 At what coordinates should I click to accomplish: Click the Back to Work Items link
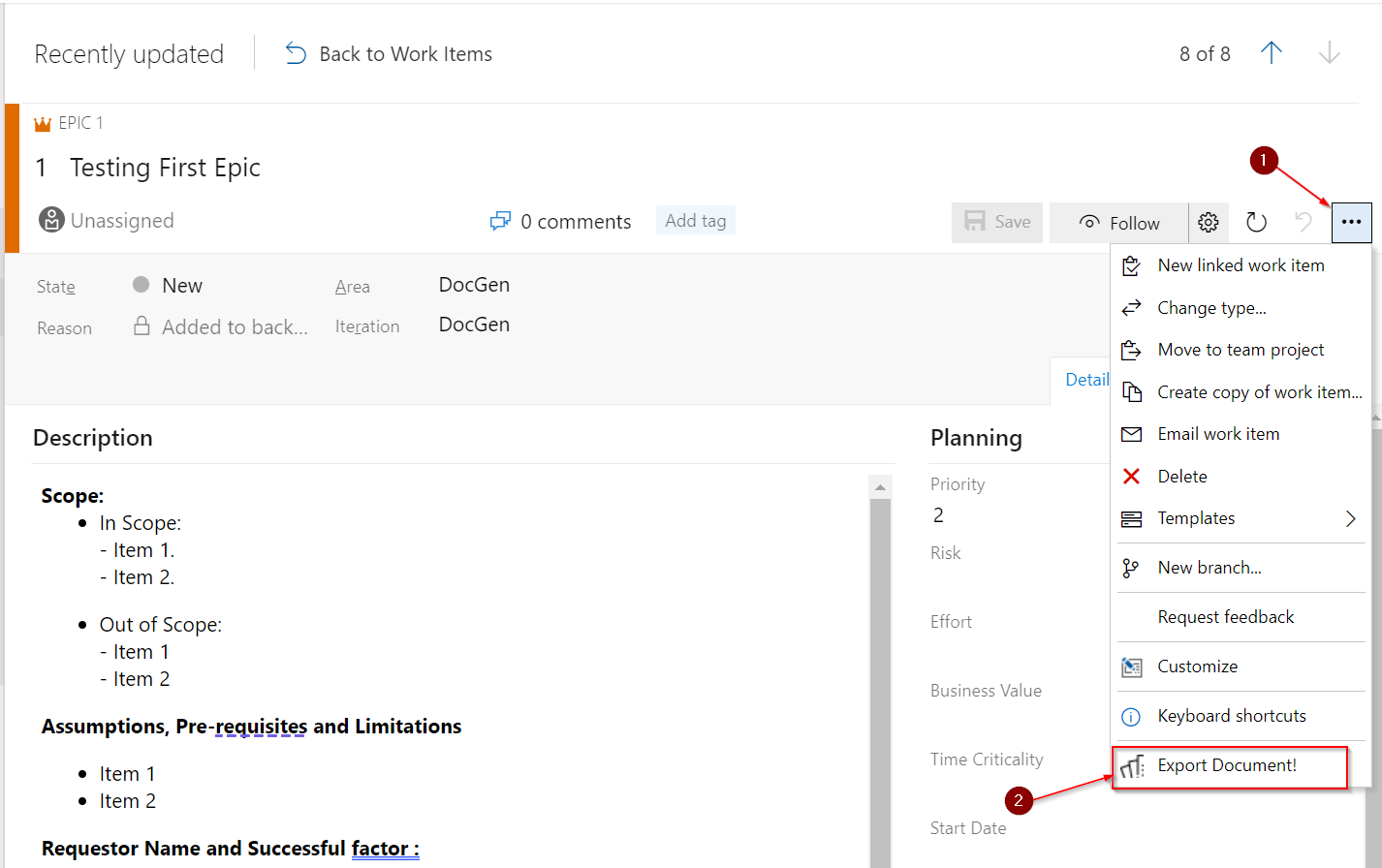[x=404, y=53]
